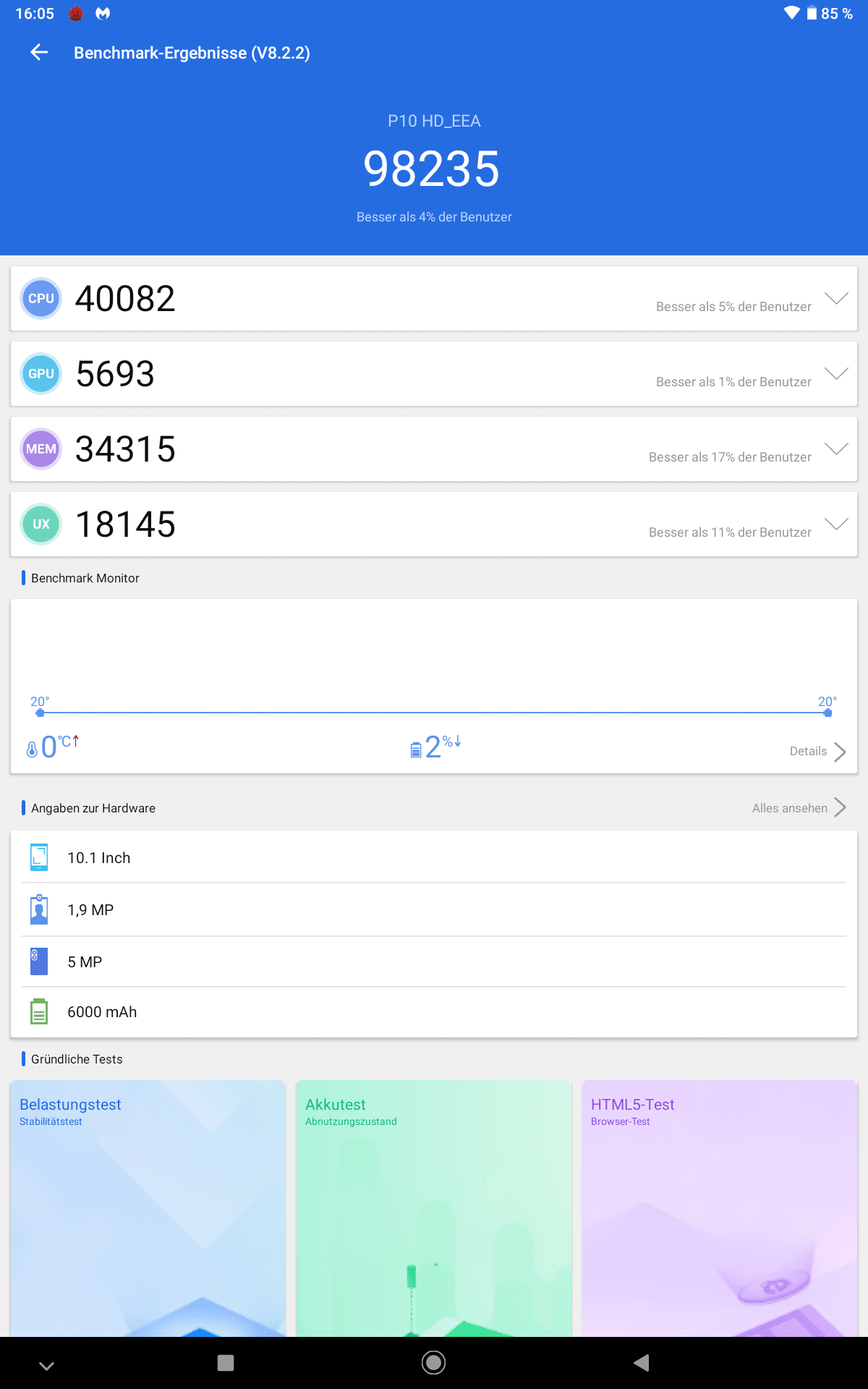The image size is (868, 1389).
Task: Tap the 10.1 Inch display row text
Action: [x=99, y=858]
